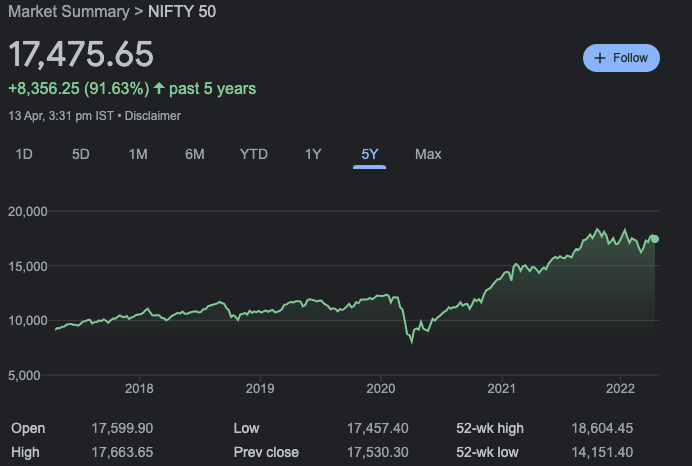692x466 pixels.
Task: Switch chart to the YTD range
Action: (254, 154)
